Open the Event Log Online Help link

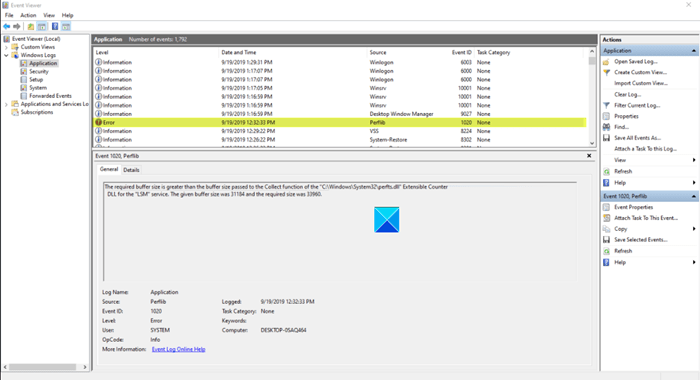(x=179, y=349)
